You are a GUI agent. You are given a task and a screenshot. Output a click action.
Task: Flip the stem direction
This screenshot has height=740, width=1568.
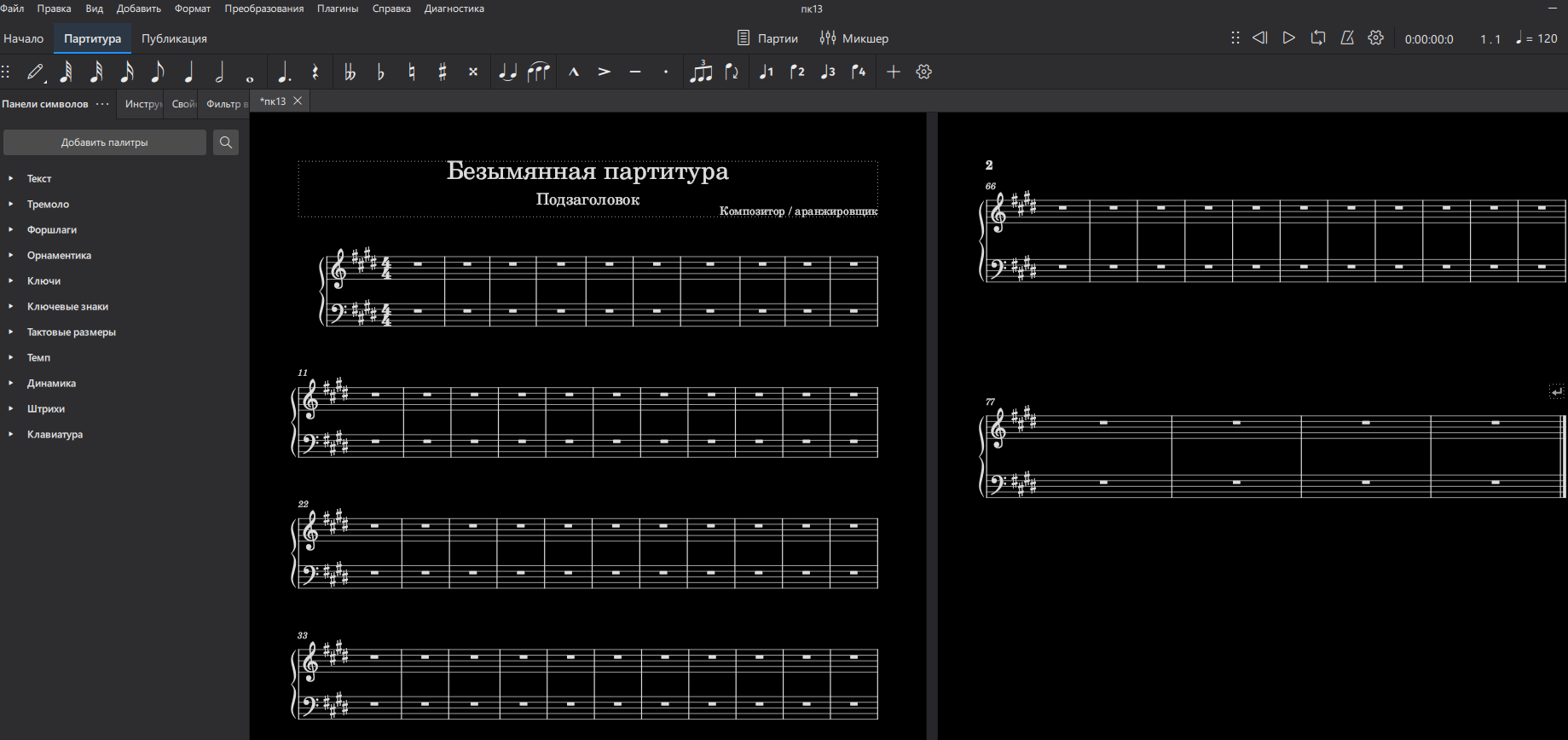pyautogui.click(x=732, y=72)
